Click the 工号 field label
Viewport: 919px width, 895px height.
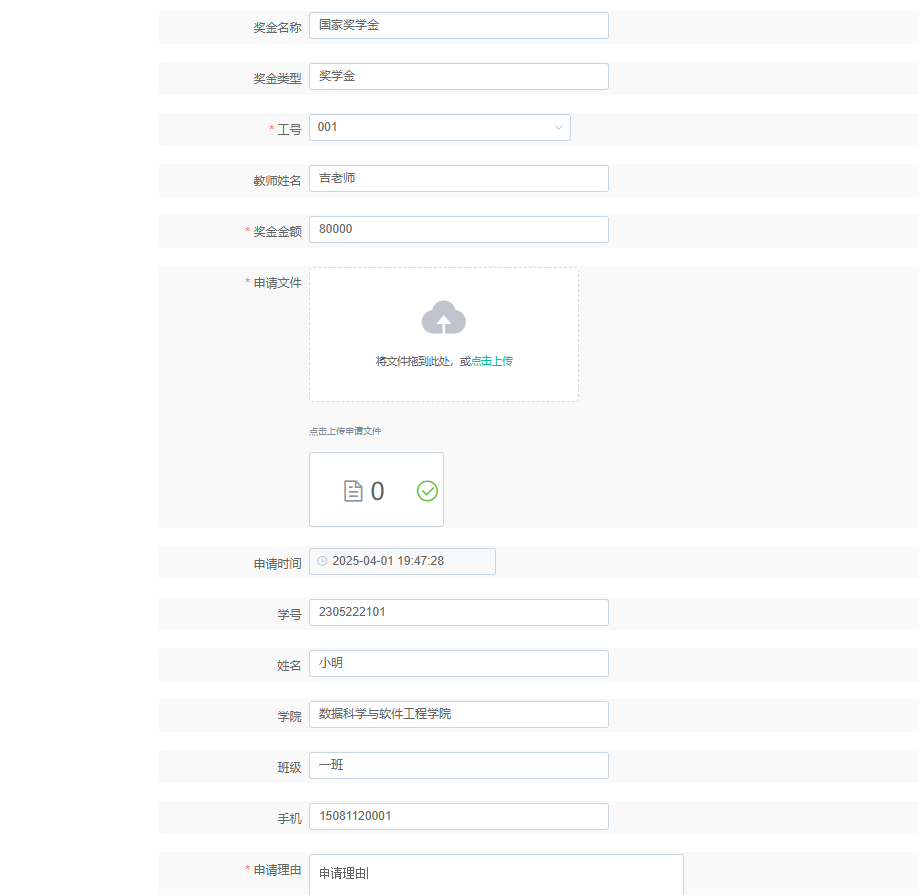(x=289, y=130)
